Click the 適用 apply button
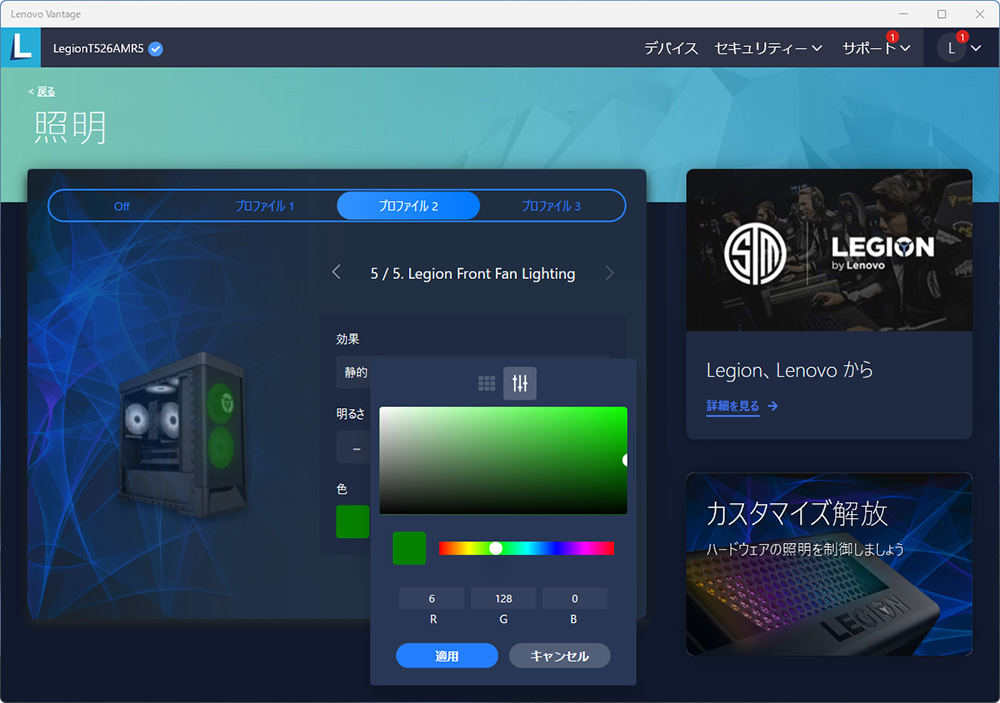This screenshot has width=1000, height=703. coord(447,656)
